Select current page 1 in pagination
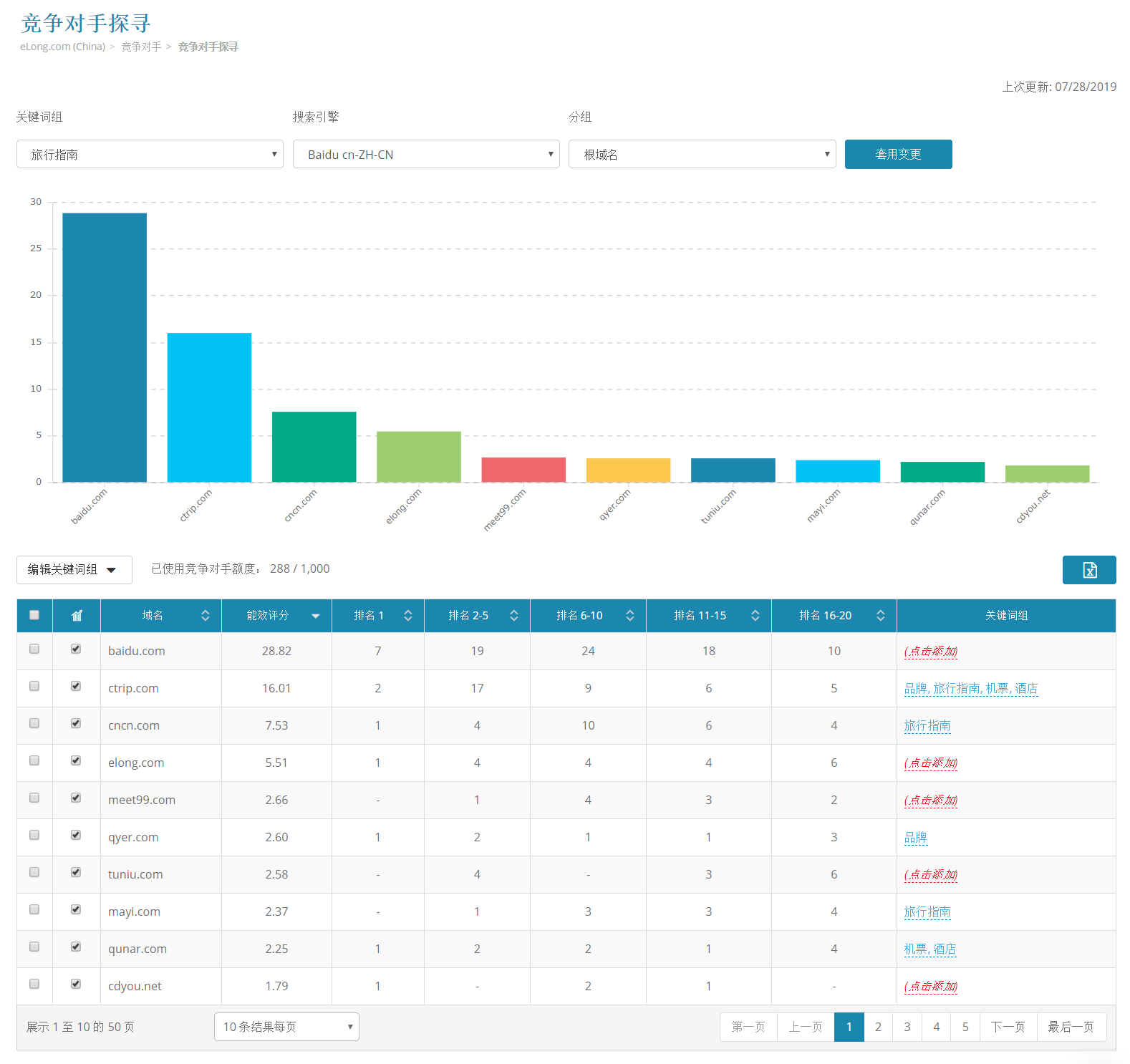 (x=849, y=1027)
